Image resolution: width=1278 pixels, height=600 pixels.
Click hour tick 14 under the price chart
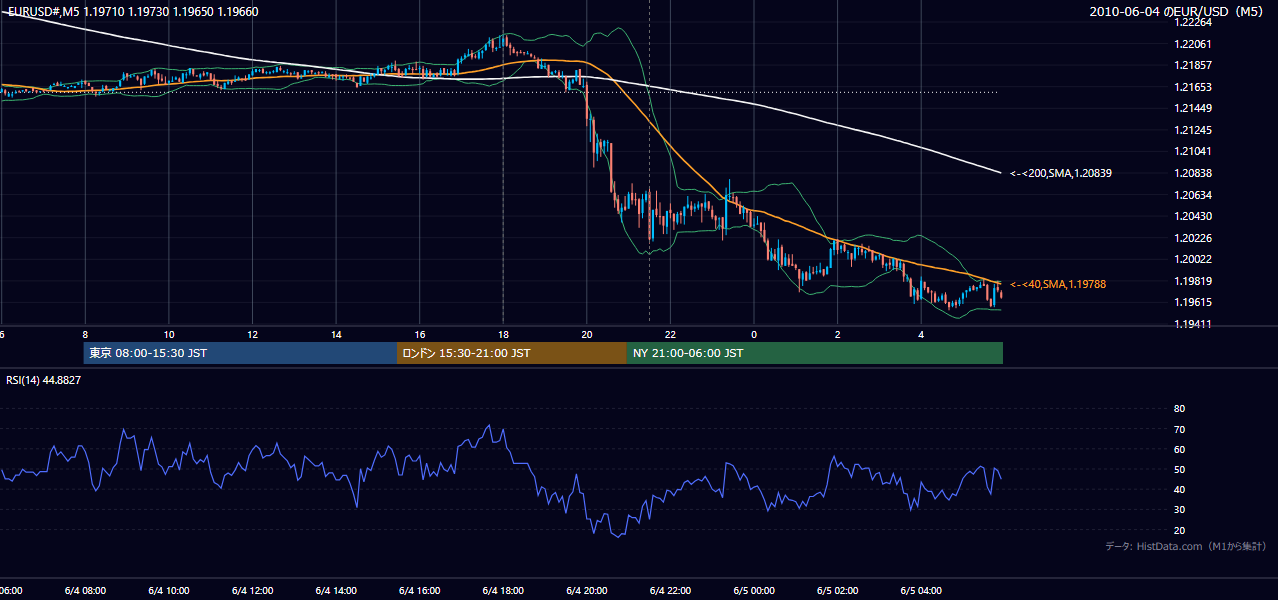click(x=336, y=334)
